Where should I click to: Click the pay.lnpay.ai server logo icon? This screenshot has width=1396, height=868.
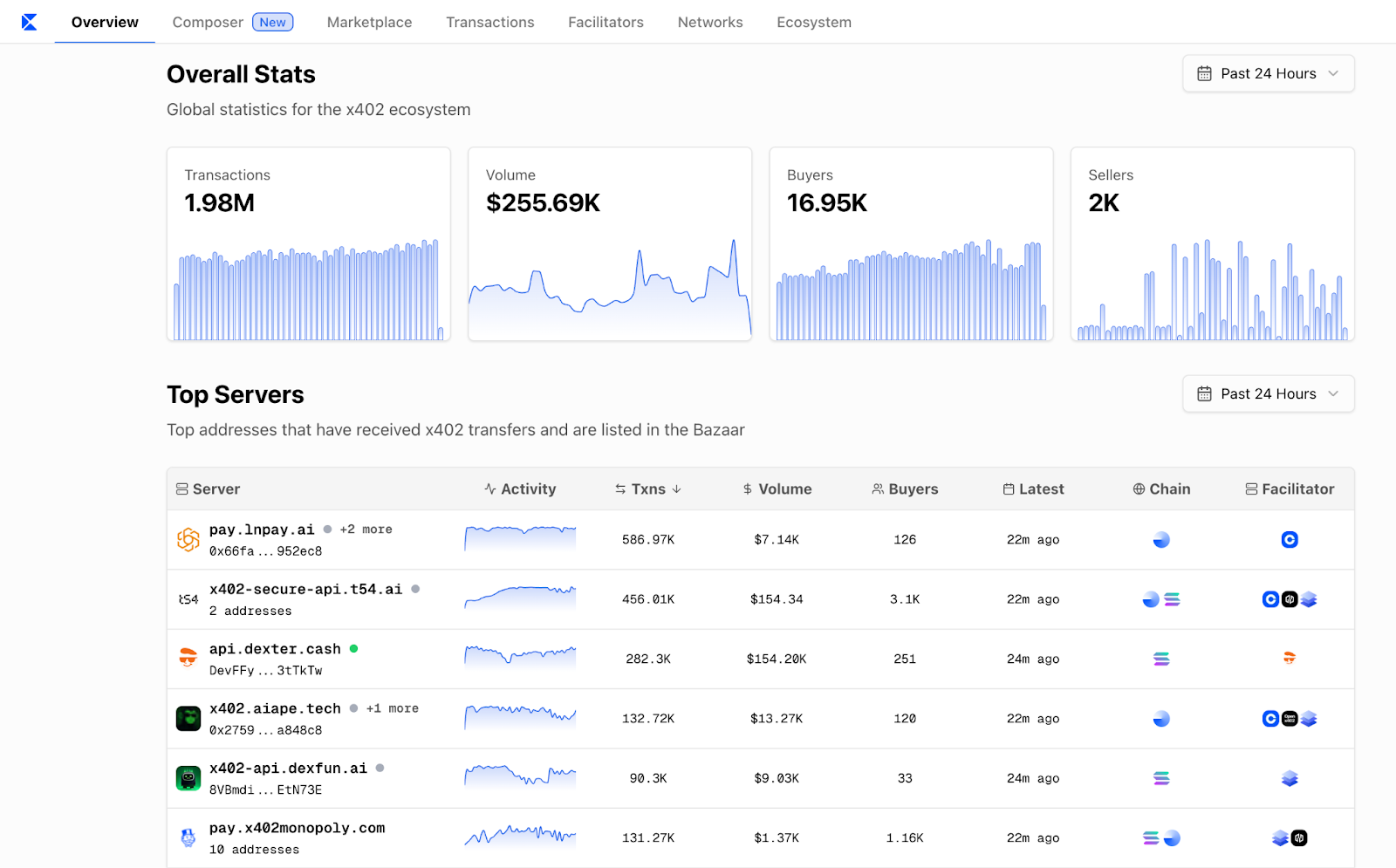click(x=188, y=540)
